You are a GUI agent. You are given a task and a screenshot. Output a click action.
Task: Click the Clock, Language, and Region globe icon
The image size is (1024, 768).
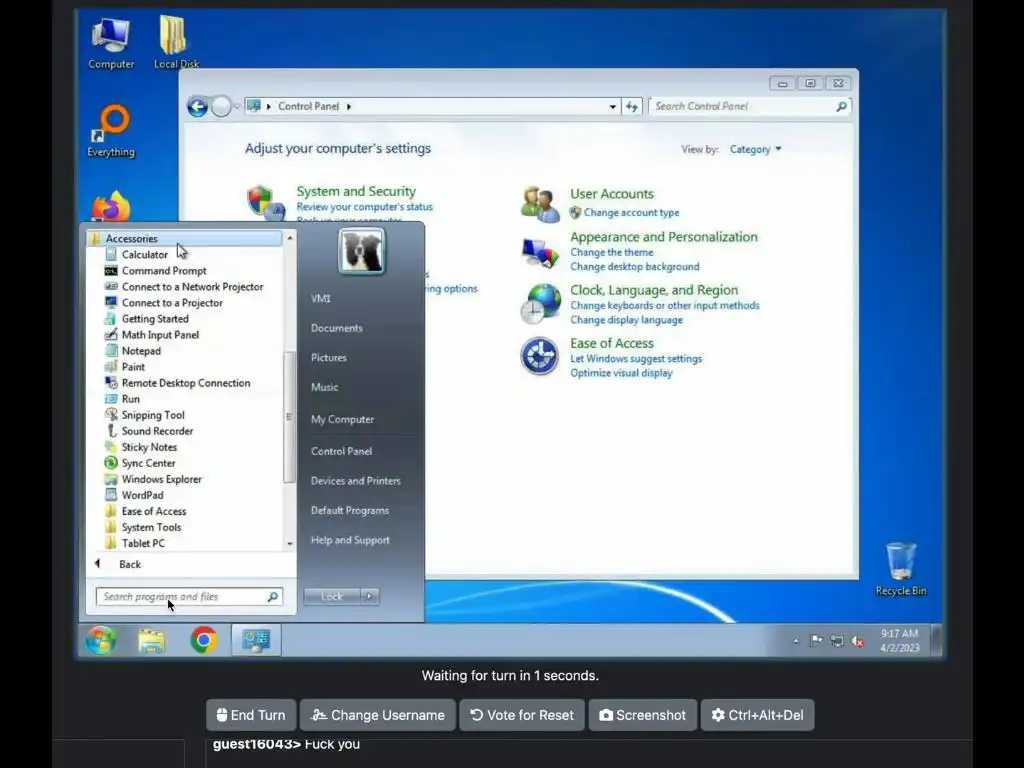click(x=540, y=304)
